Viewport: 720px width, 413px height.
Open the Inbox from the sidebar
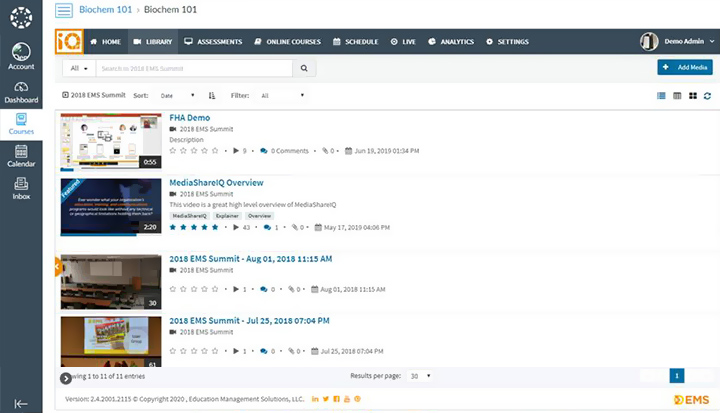tap(21, 187)
